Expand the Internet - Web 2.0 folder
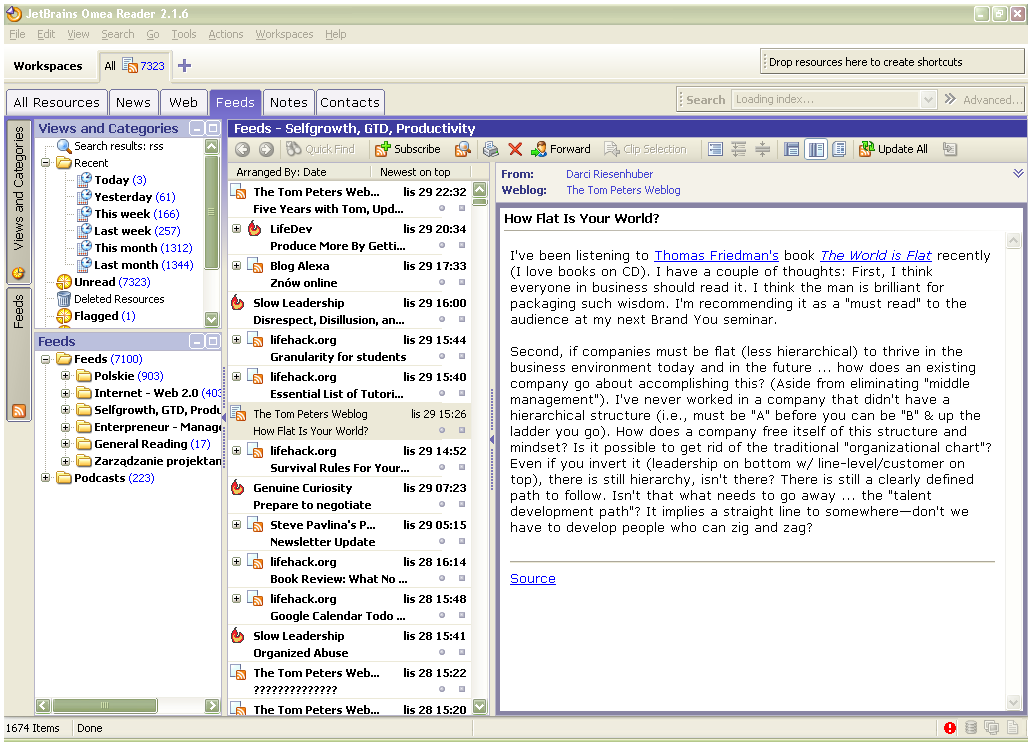Image resolution: width=1032 pixels, height=742 pixels. pyautogui.click(x=65, y=393)
